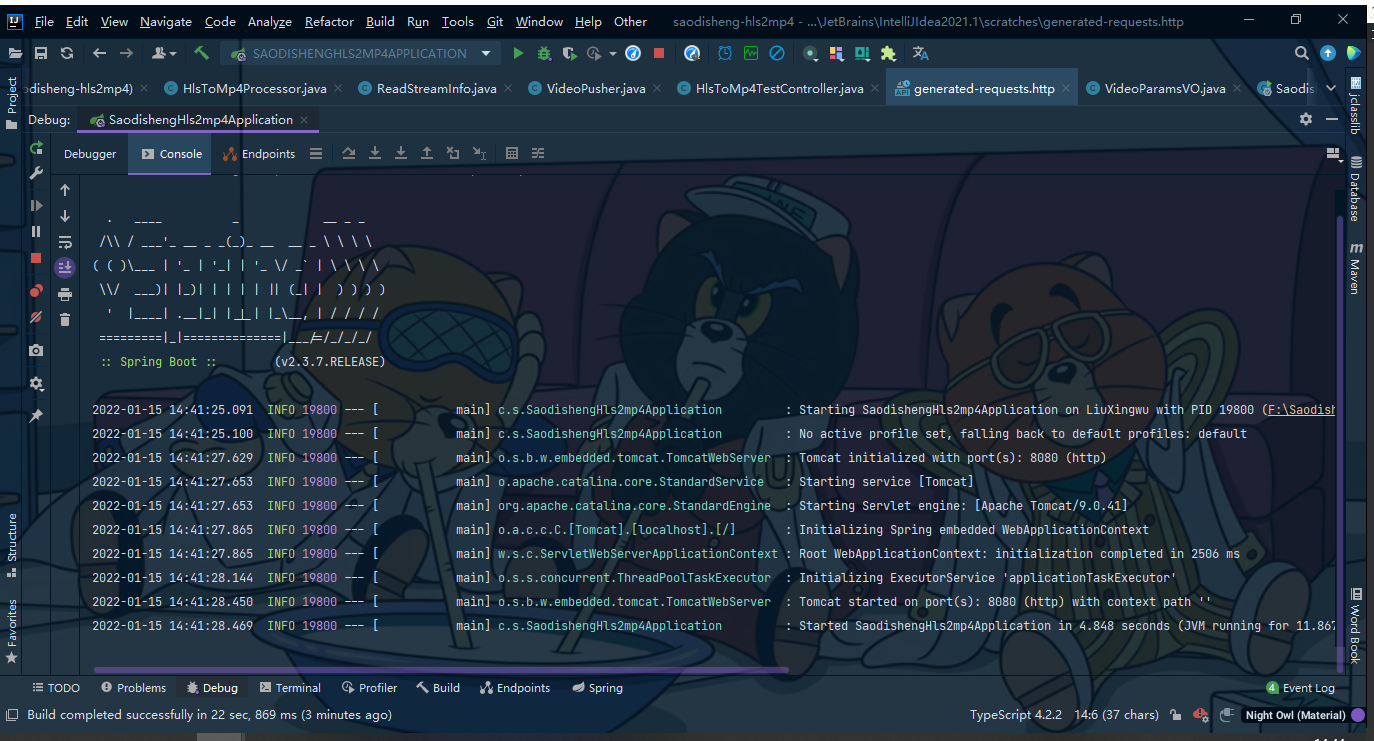Toggle scroll to end of console
This screenshot has width=1374, height=741.
coord(65,267)
